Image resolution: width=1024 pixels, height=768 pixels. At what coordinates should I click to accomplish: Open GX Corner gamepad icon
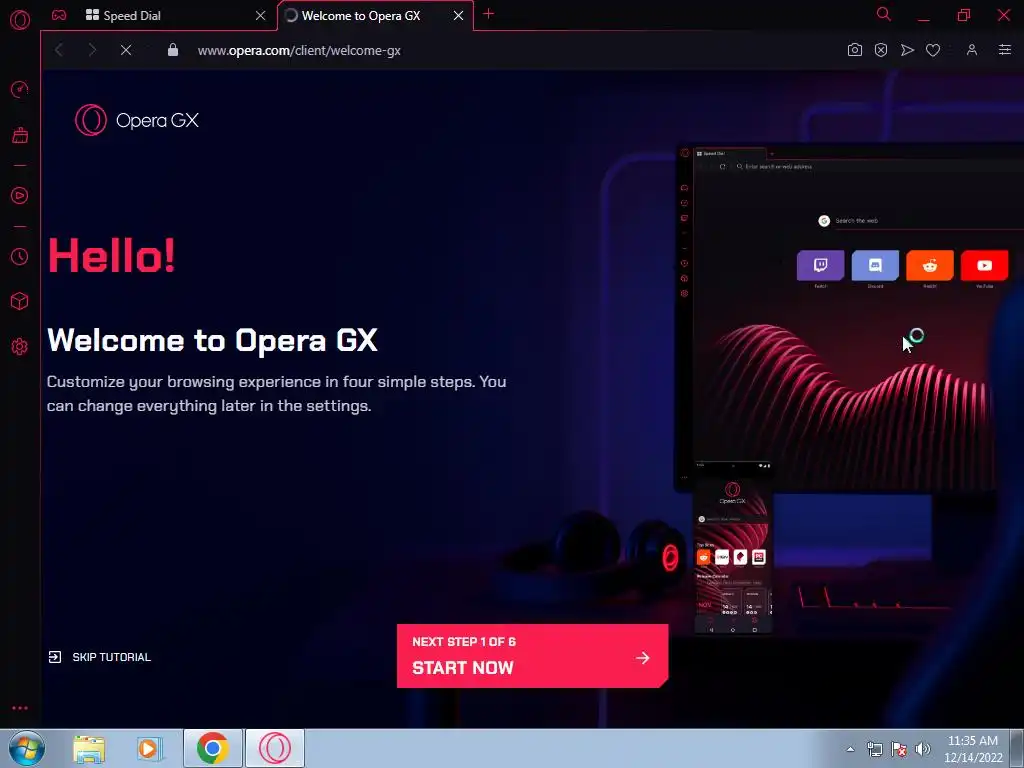point(59,15)
